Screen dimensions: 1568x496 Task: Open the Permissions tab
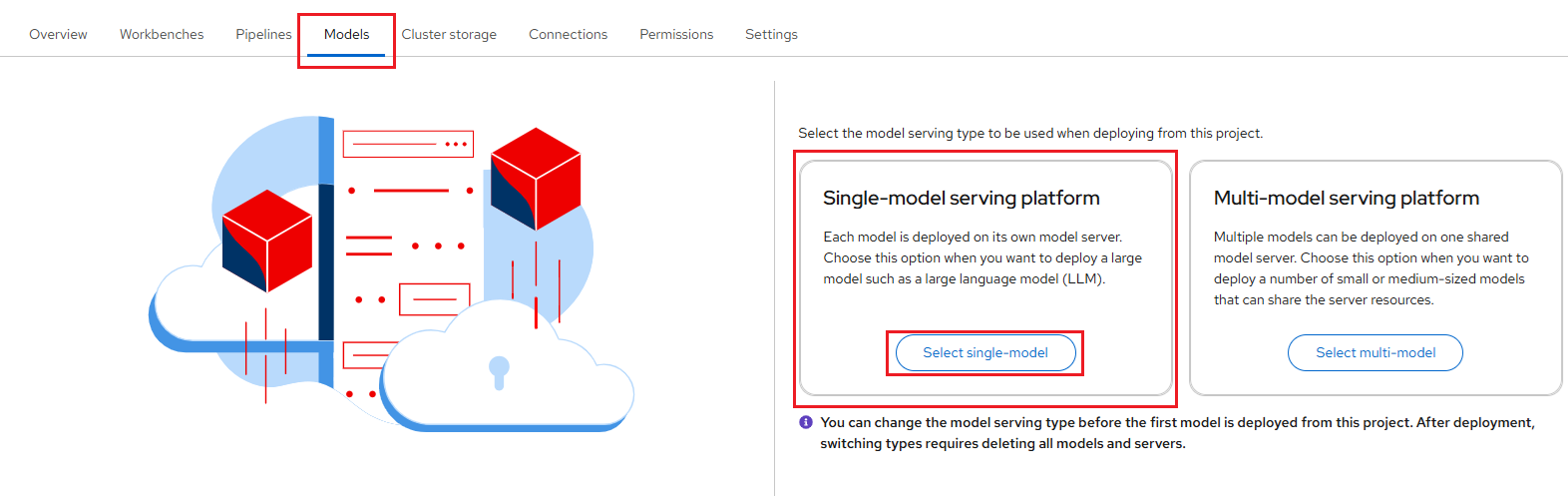point(676,34)
